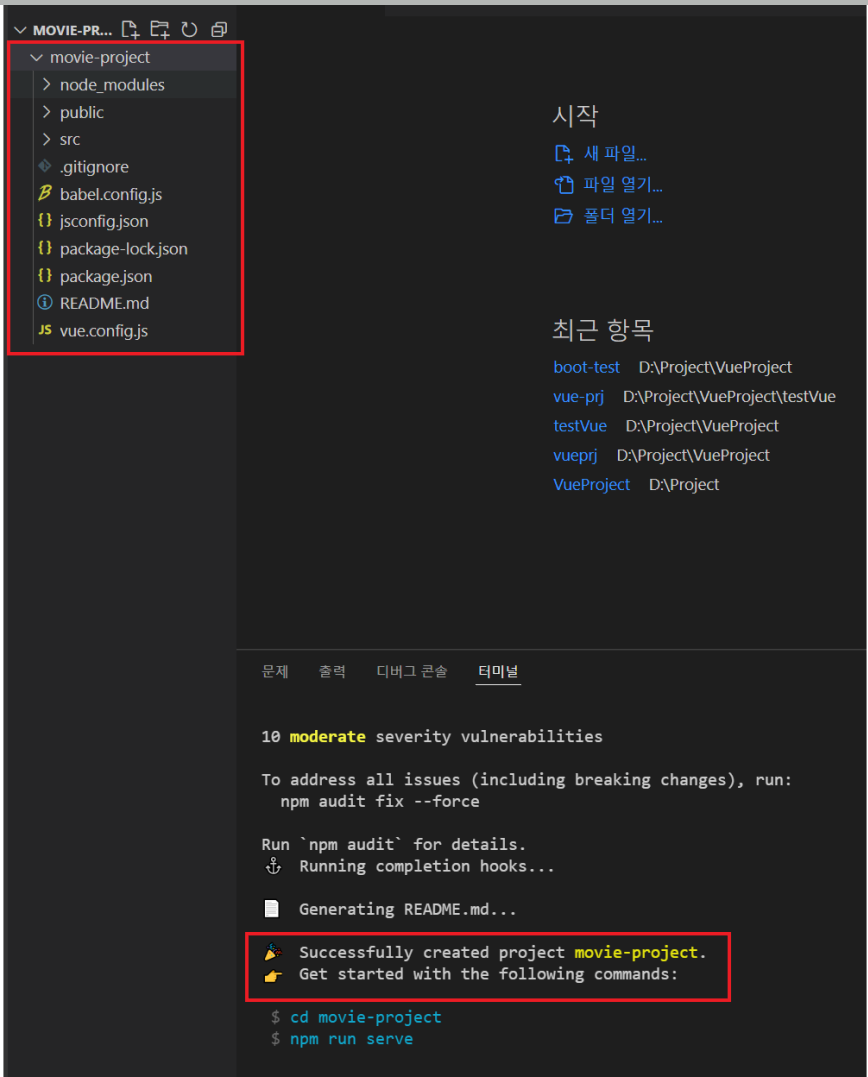The height and width of the screenshot is (1077, 868).
Task: Refresh the explorer with the refresh icon
Action: coord(190,30)
